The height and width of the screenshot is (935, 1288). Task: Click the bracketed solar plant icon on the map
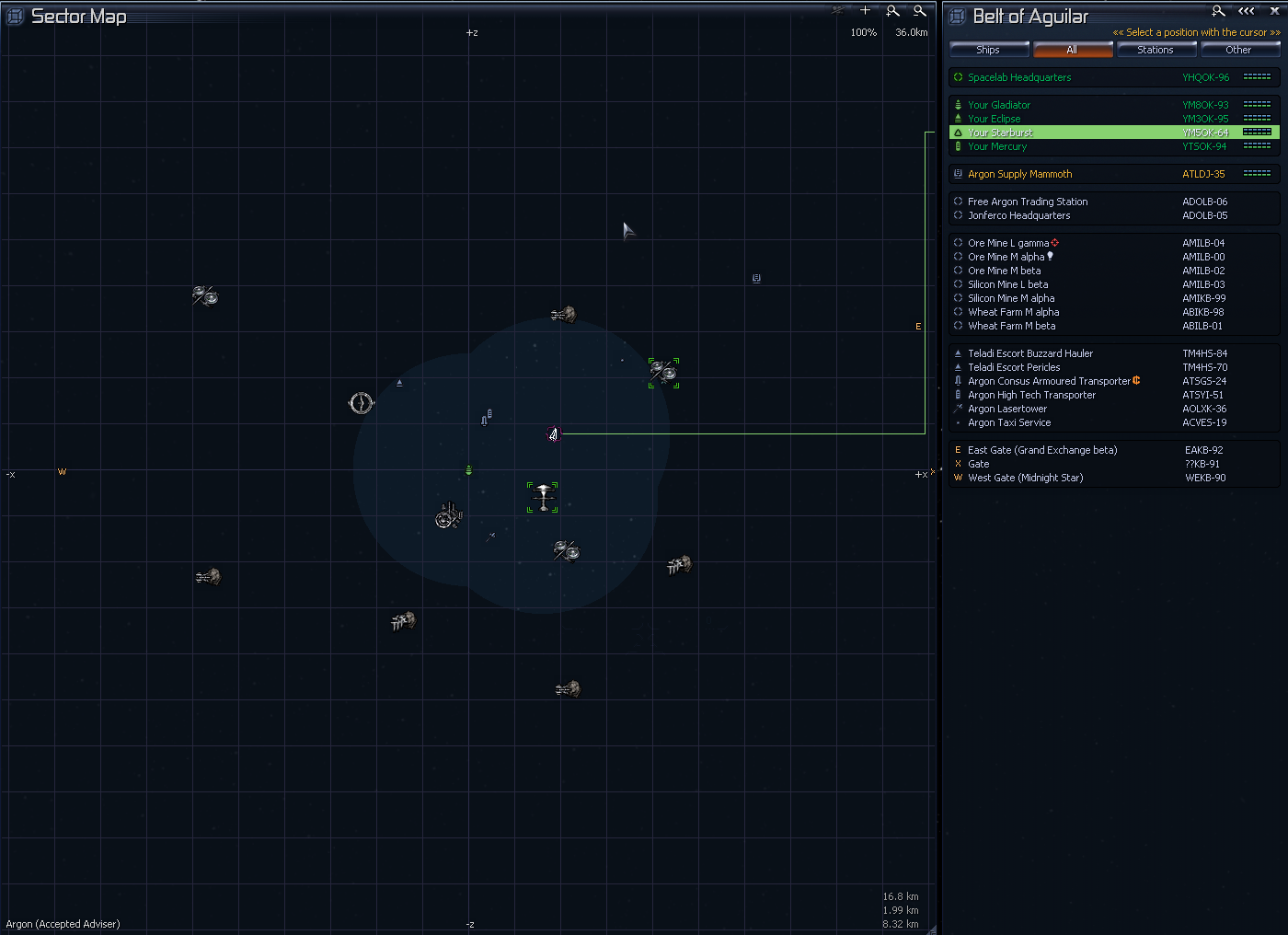[x=663, y=373]
